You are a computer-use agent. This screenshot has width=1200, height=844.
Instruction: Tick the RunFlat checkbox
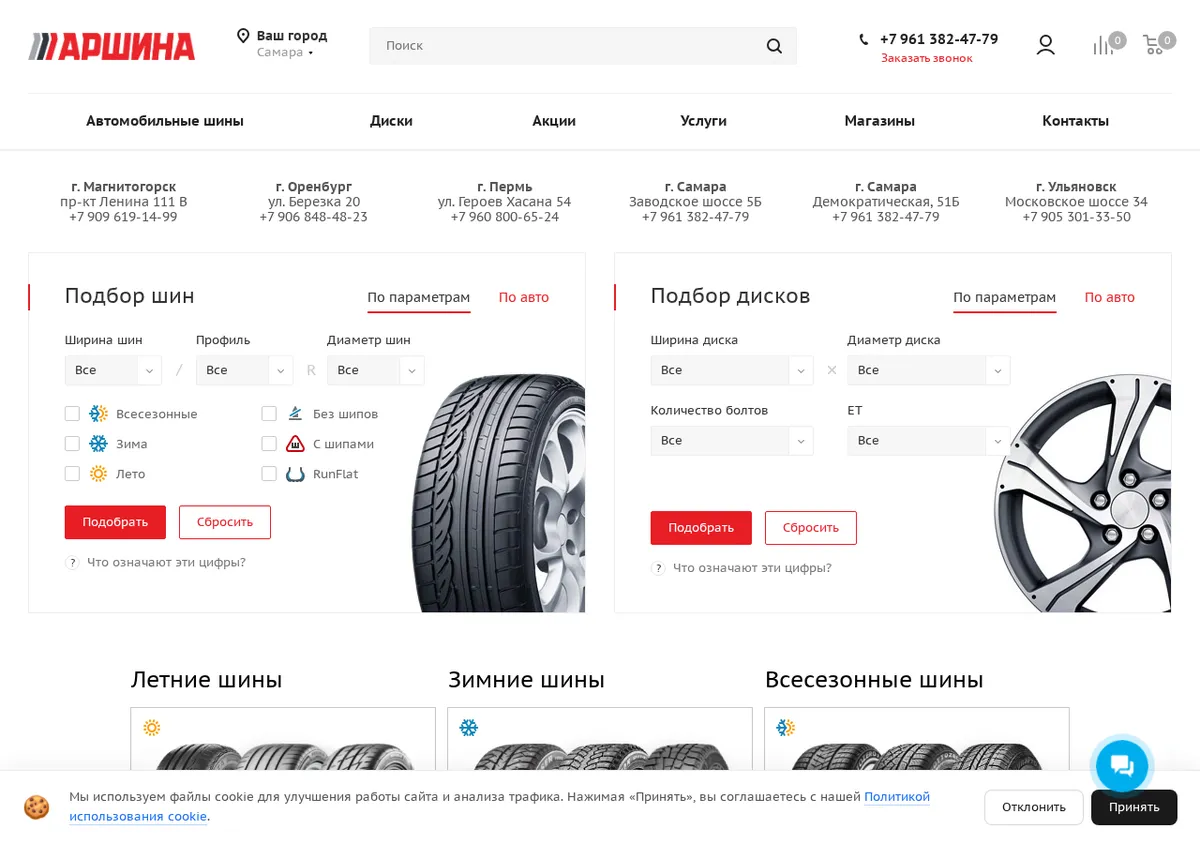[269, 474]
